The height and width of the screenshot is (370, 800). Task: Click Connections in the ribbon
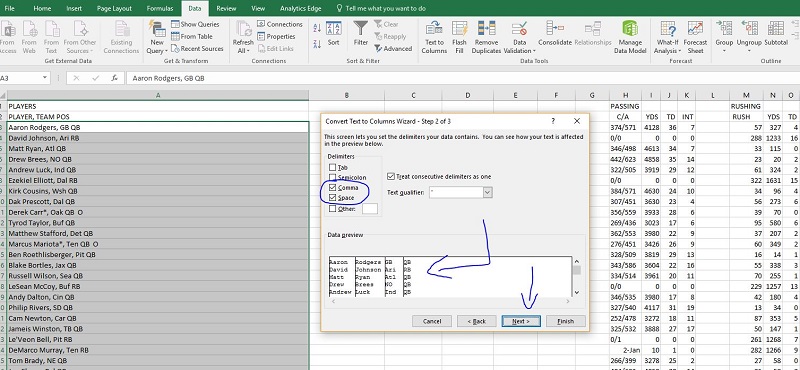pyautogui.click(x=280, y=24)
